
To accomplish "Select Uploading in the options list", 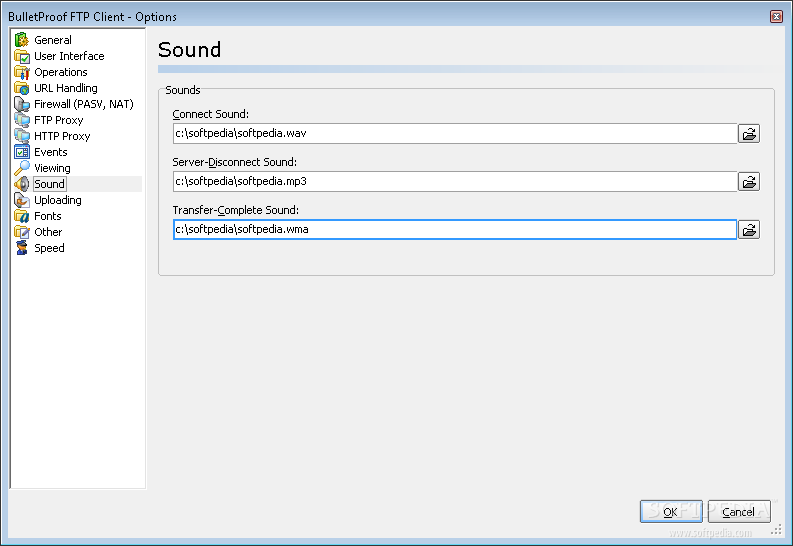I will (58, 200).
